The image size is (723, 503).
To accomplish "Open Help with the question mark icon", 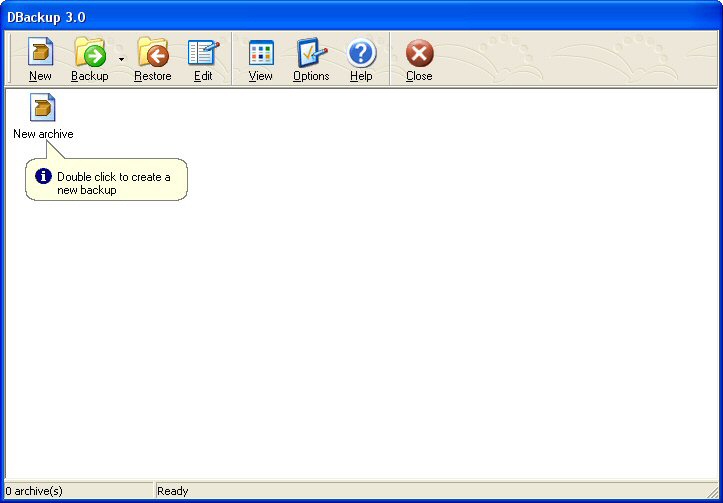I will [361, 53].
